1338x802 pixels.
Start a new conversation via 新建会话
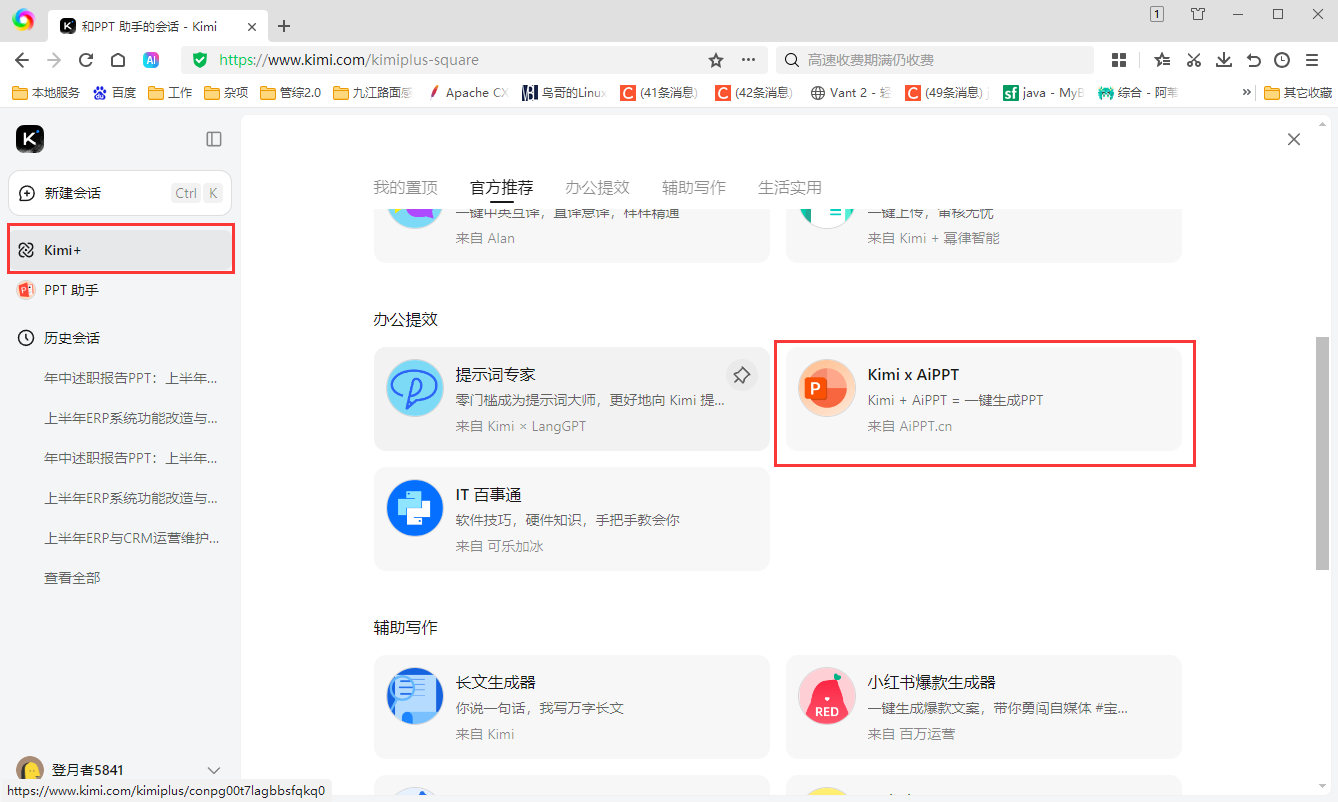120,193
